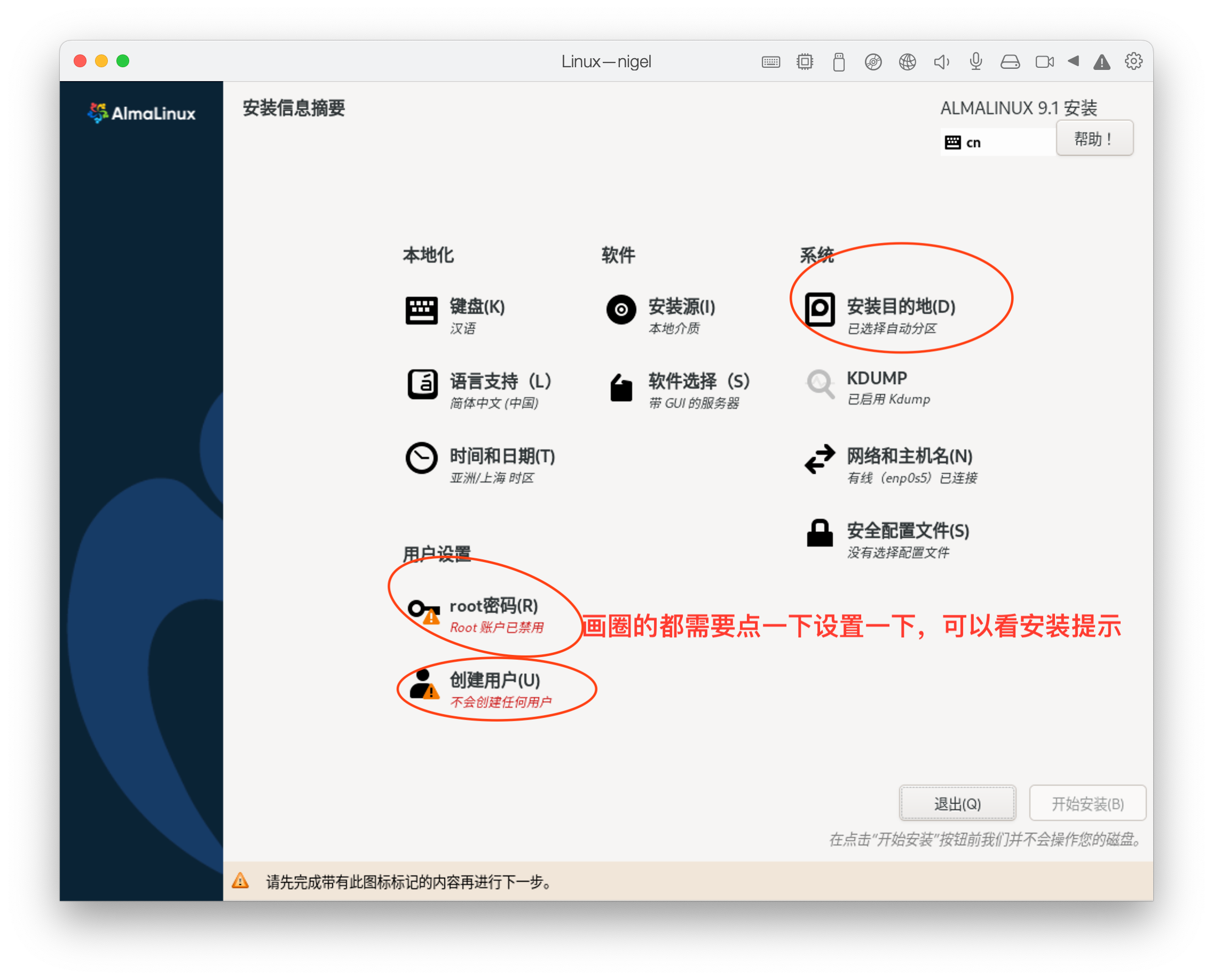Open the keyboard icon in VM toolbar
This screenshot has height=980, width=1213.
tap(771, 61)
